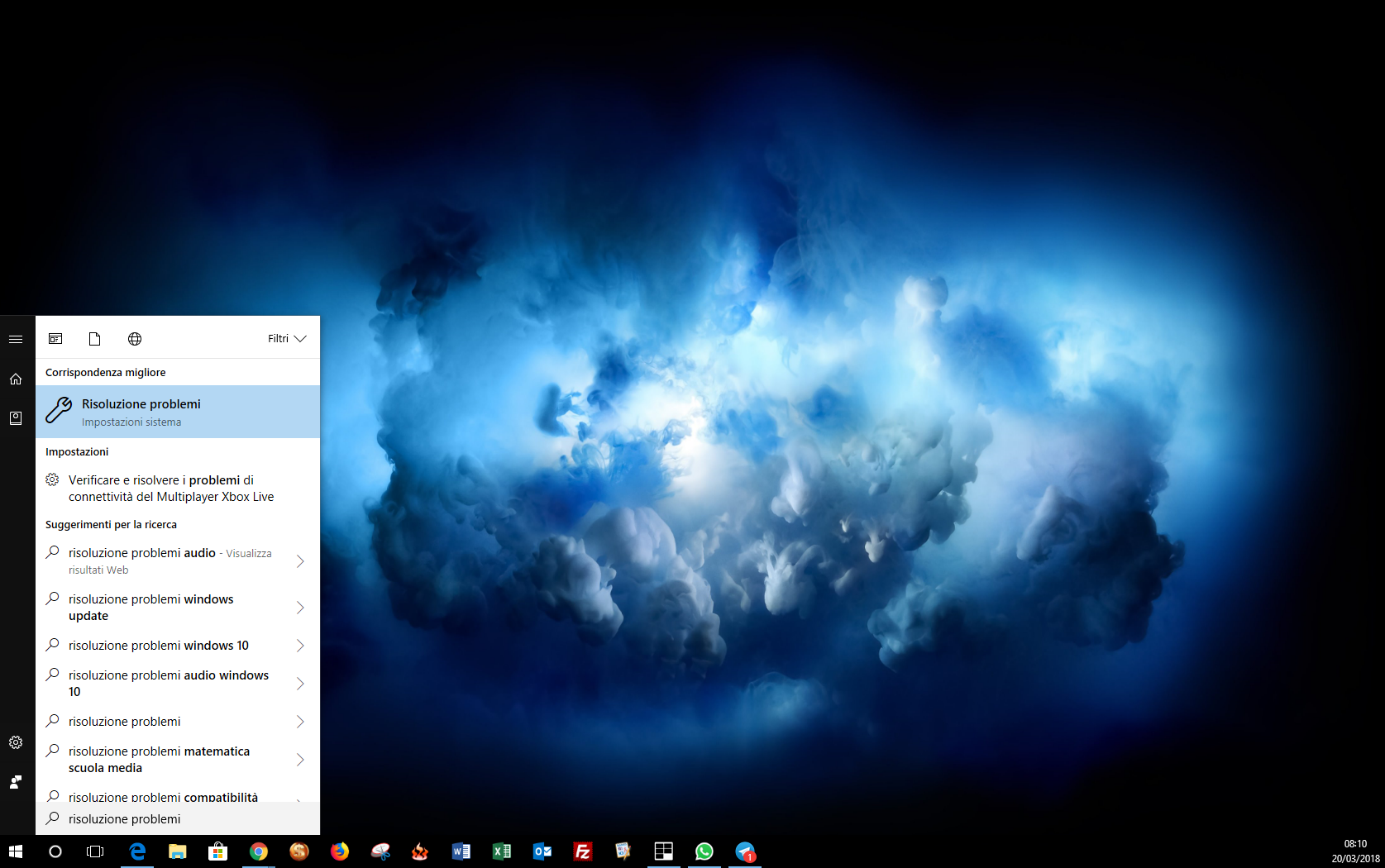
Task: Expand arrow for risoluzione problemi audio
Action: (300, 561)
